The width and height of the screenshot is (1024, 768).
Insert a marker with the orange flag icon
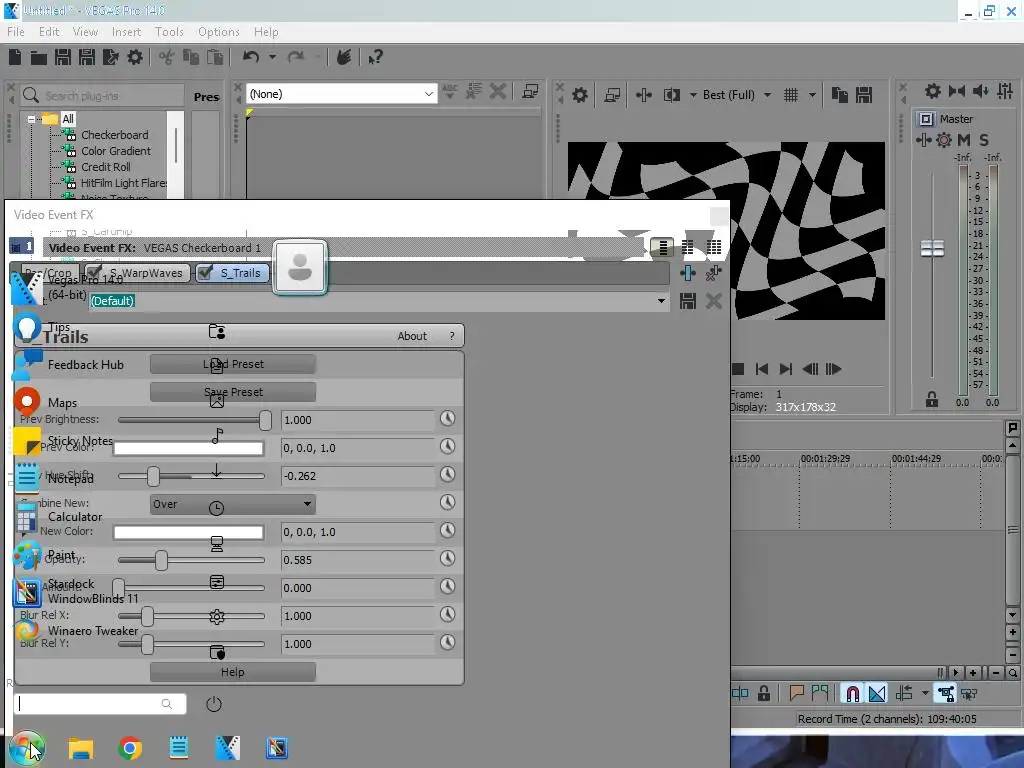(x=796, y=693)
